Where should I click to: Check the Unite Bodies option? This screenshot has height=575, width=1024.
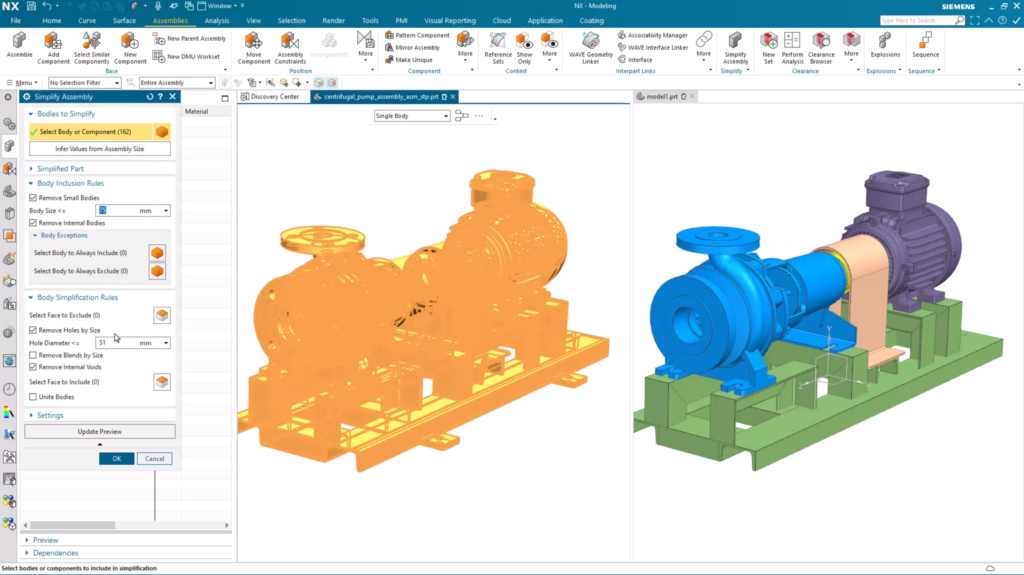coord(33,397)
